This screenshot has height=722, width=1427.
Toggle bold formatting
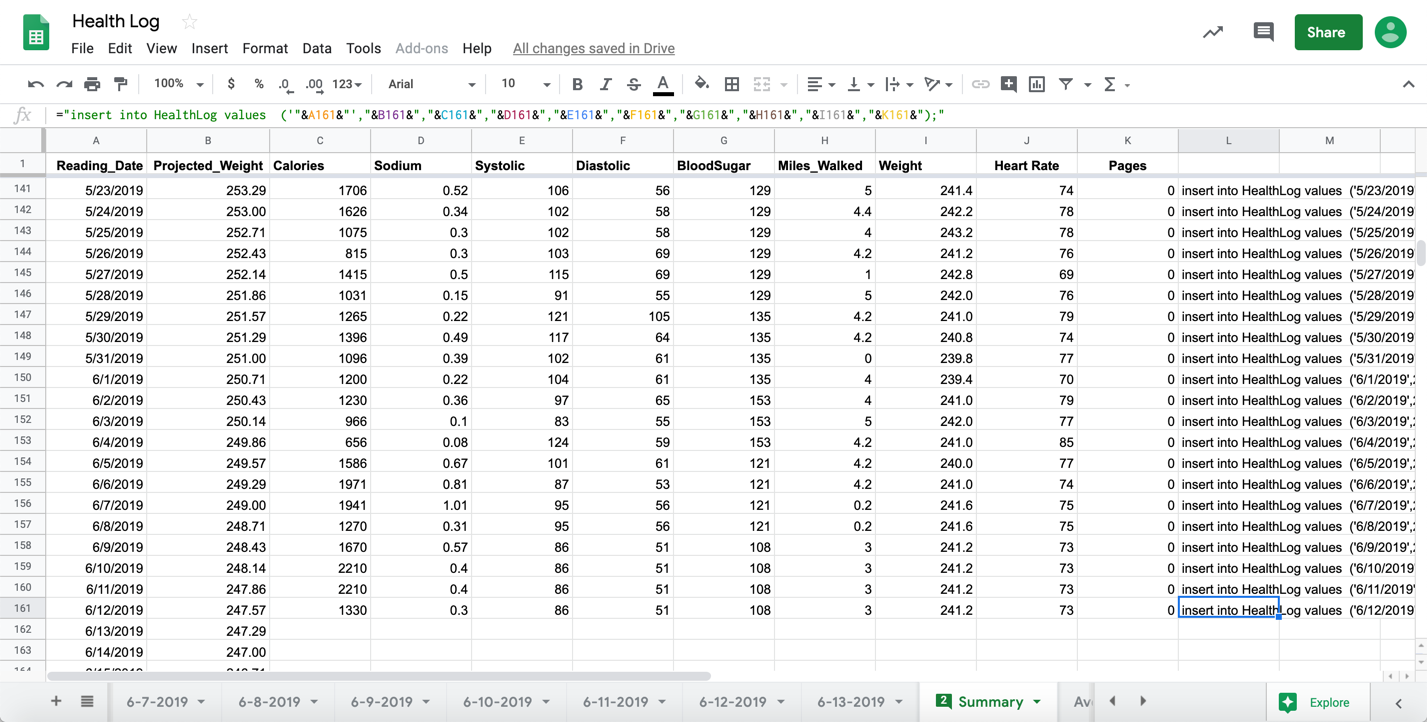click(x=577, y=85)
